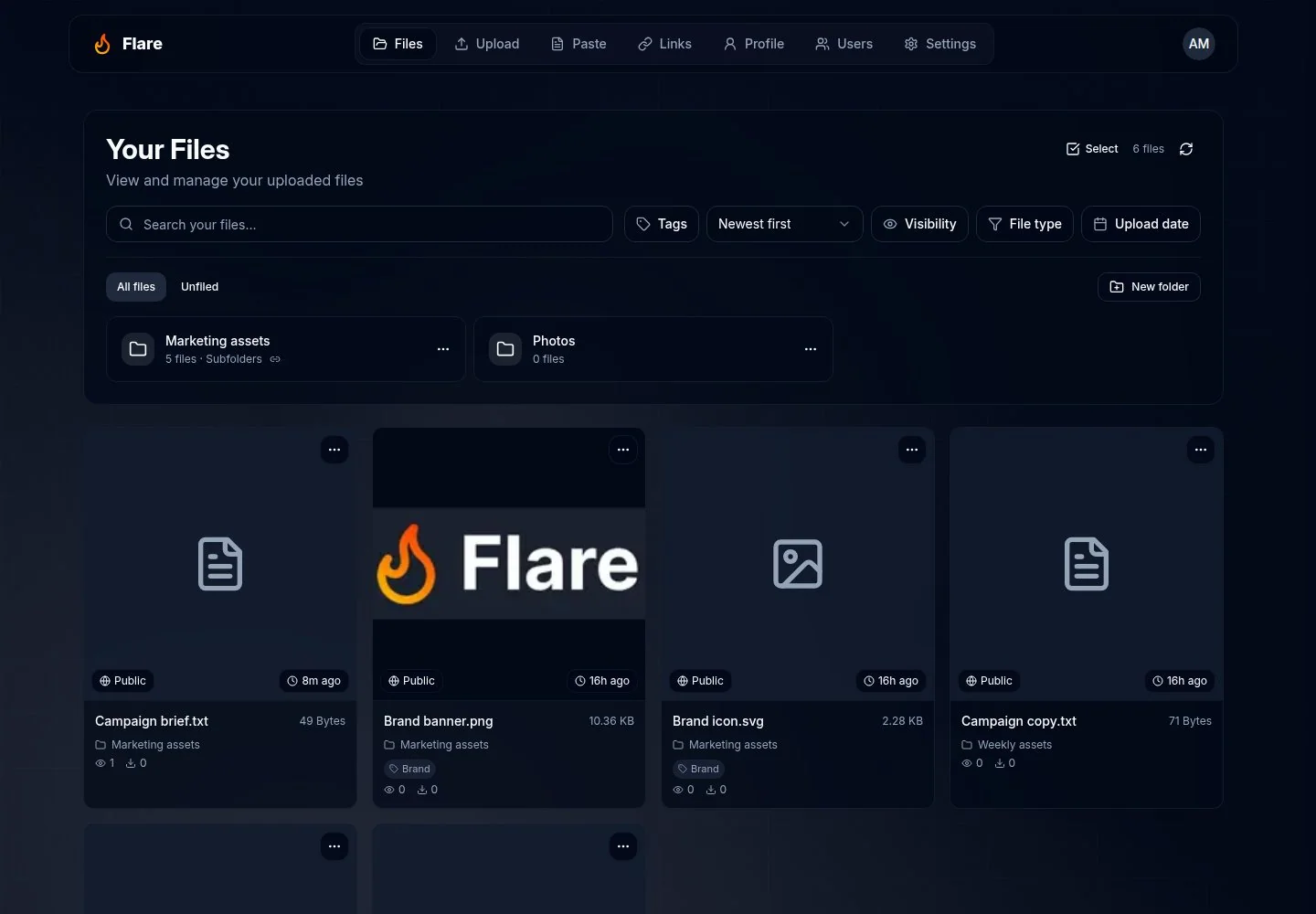The height and width of the screenshot is (914, 1316).
Task: Click the Brand tag on Brand icon.svg
Action: coord(698,769)
